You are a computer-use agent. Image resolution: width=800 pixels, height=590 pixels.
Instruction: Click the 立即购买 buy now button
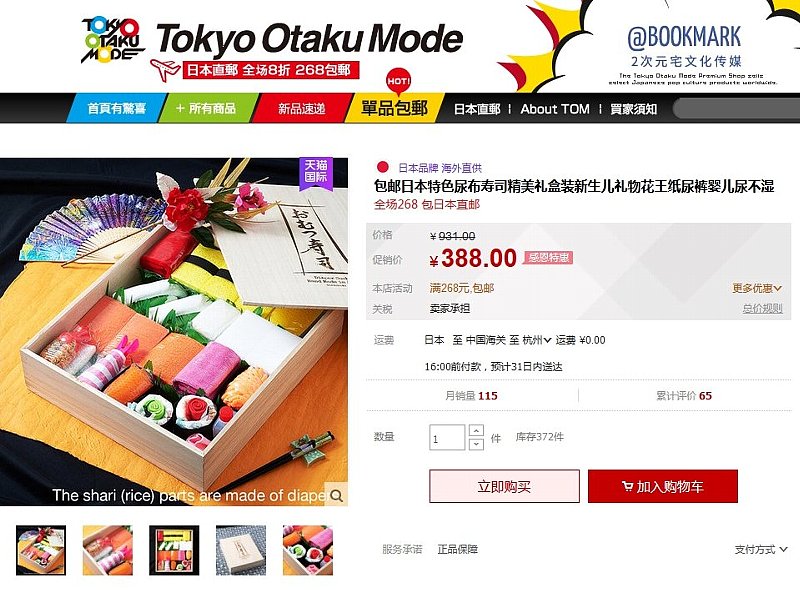504,486
